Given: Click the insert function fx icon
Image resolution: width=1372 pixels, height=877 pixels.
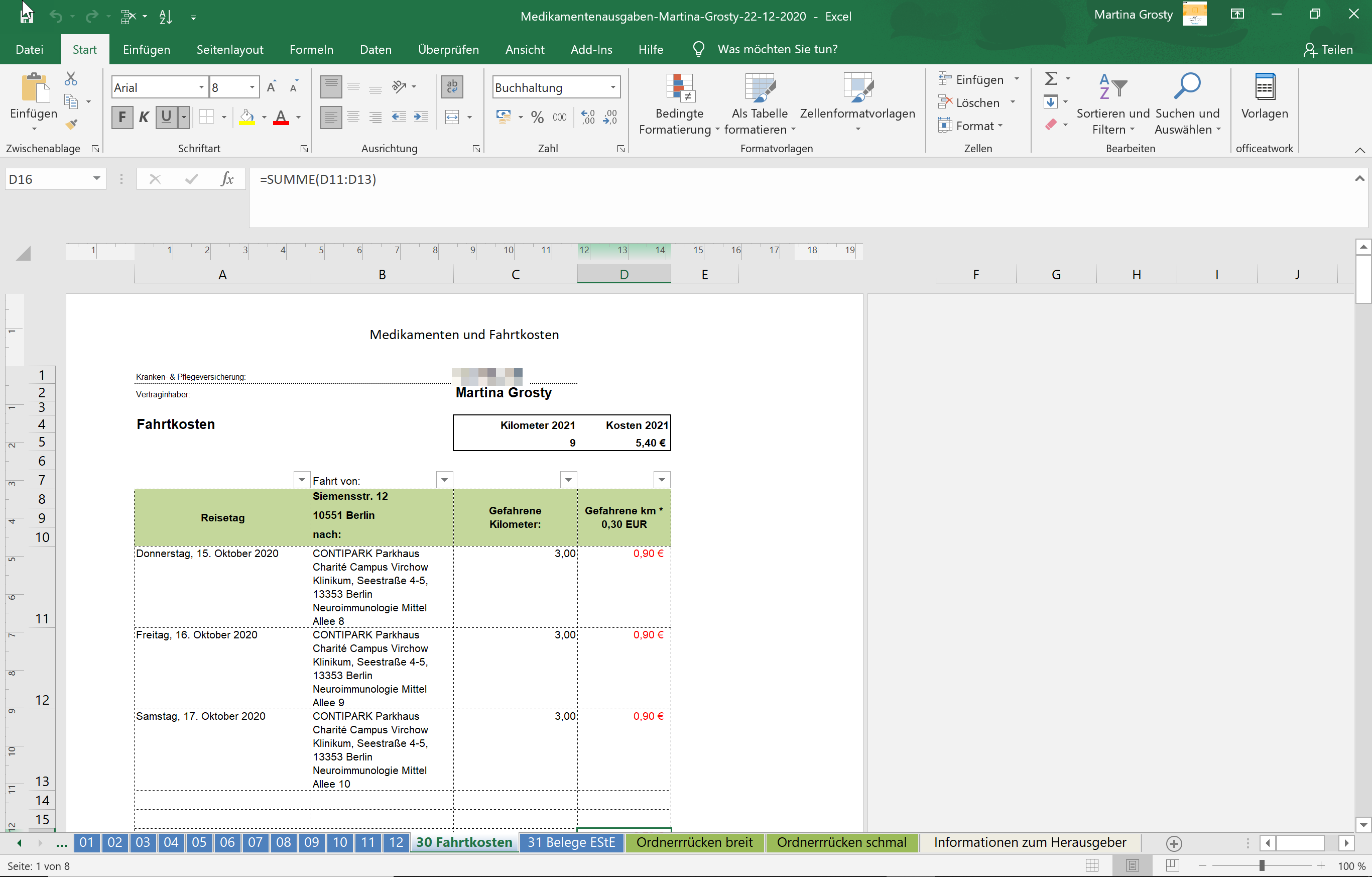Looking at the screenshot, I should click(x=227, y=179).
